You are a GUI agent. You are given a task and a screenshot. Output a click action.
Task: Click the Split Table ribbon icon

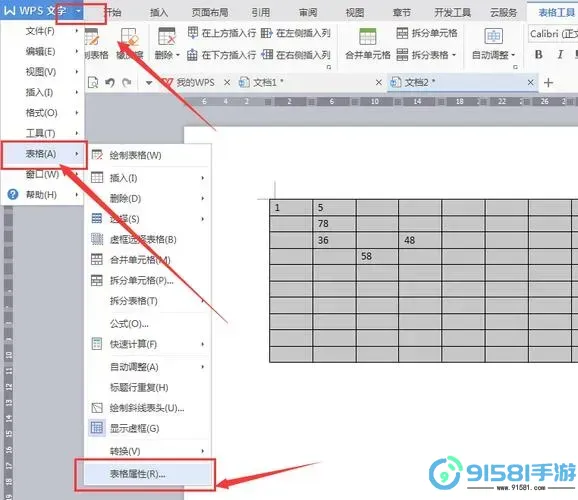tap(402, 55)
